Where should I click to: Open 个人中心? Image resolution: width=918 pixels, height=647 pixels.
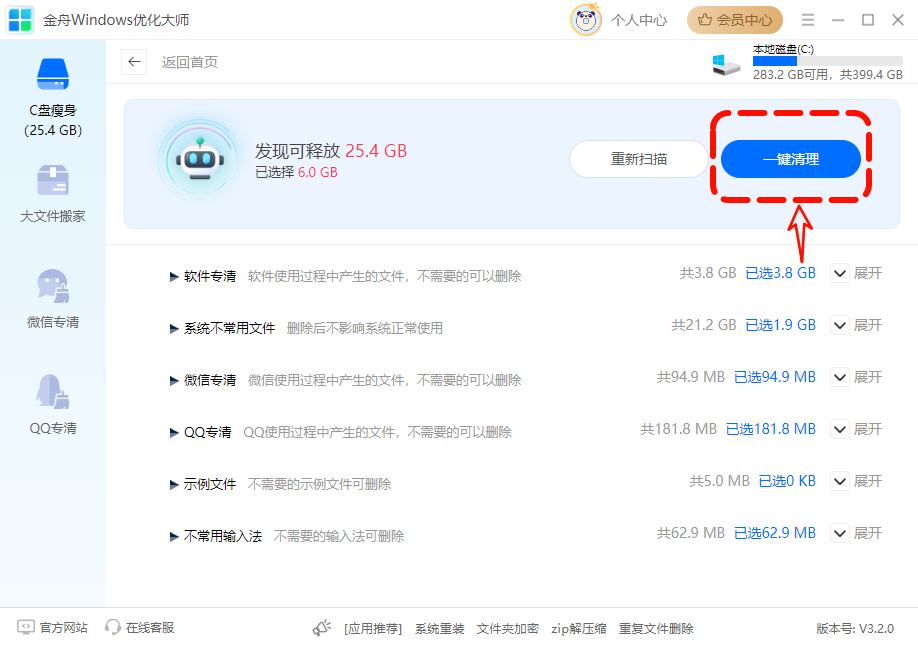point(639,20)
